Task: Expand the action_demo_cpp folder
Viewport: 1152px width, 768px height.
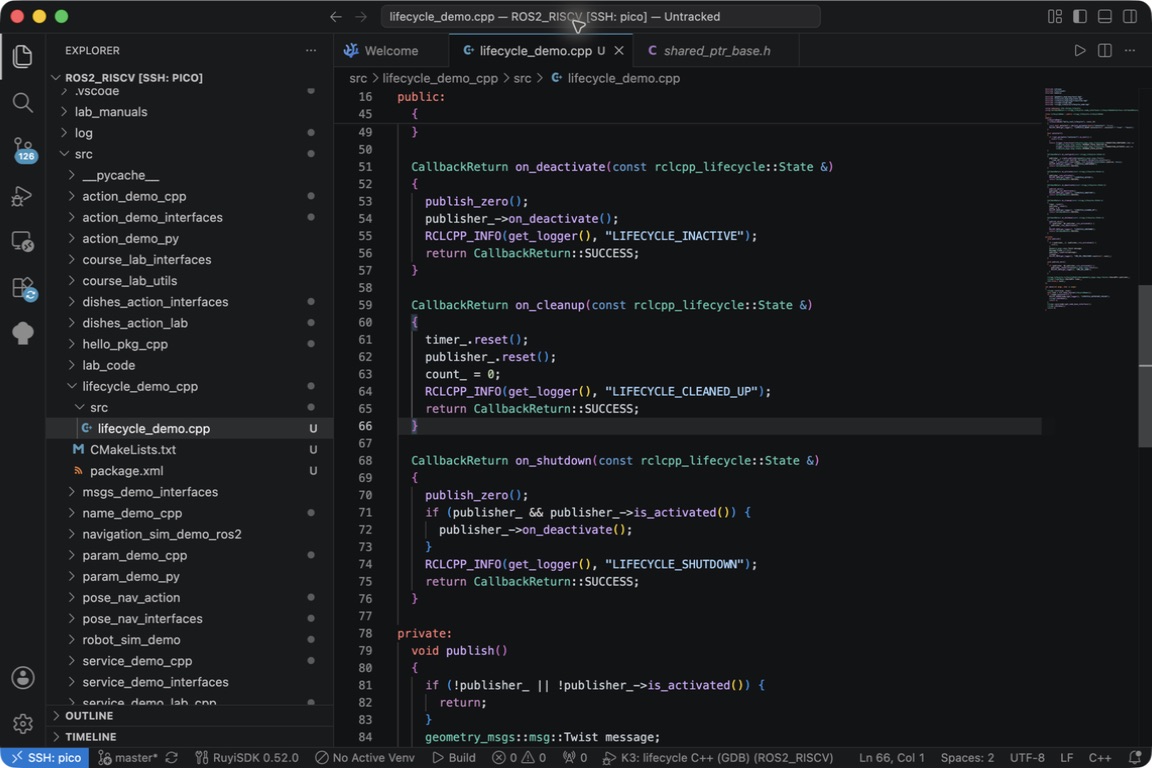Action: [x=190, y=196]
